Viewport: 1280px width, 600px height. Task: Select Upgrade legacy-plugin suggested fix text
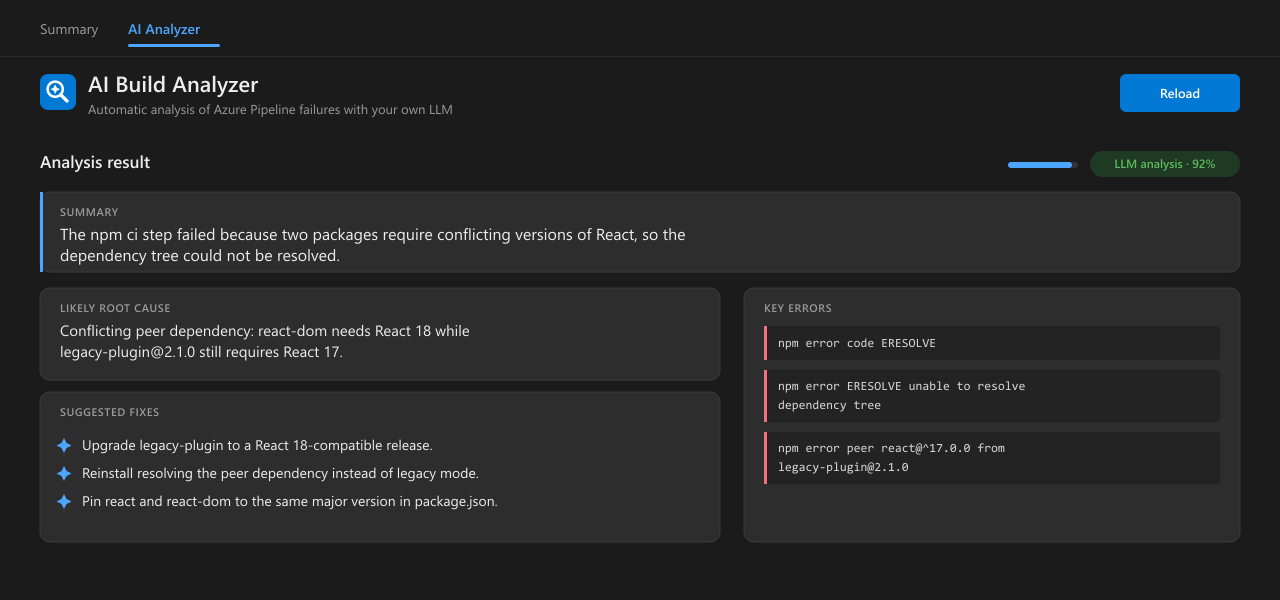(x=257, y=445)
